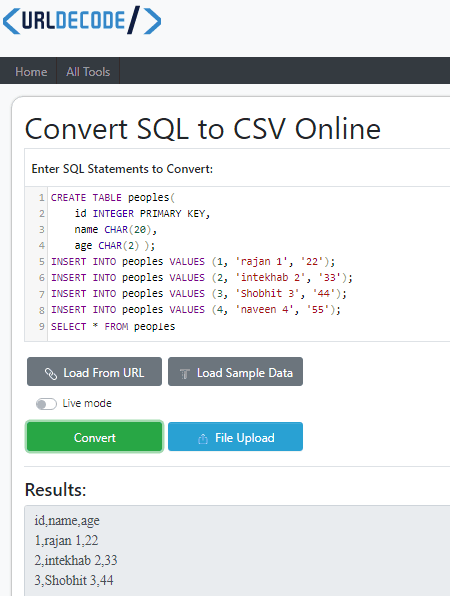Click the CREATE TABLE peoples line in editor
This screenshot has height=596, width=450.
[113, 198]
